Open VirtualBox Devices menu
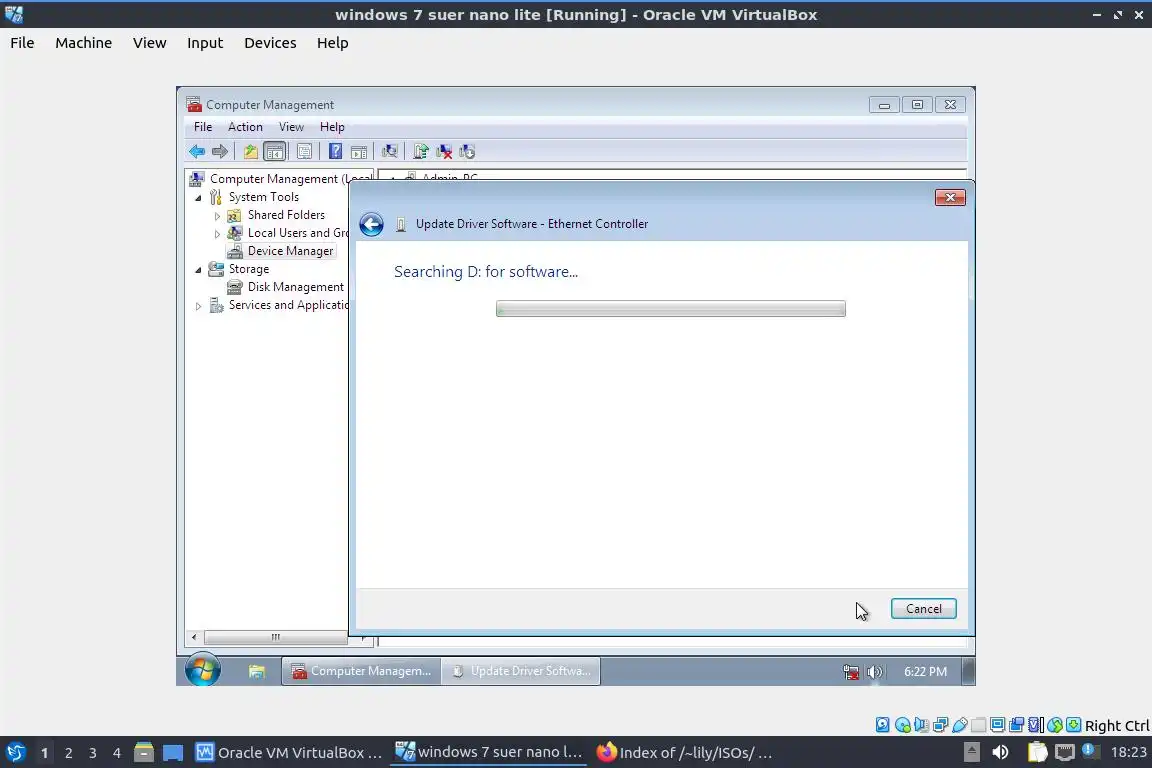Screen dimensions: 1152x768 [270, 43]
